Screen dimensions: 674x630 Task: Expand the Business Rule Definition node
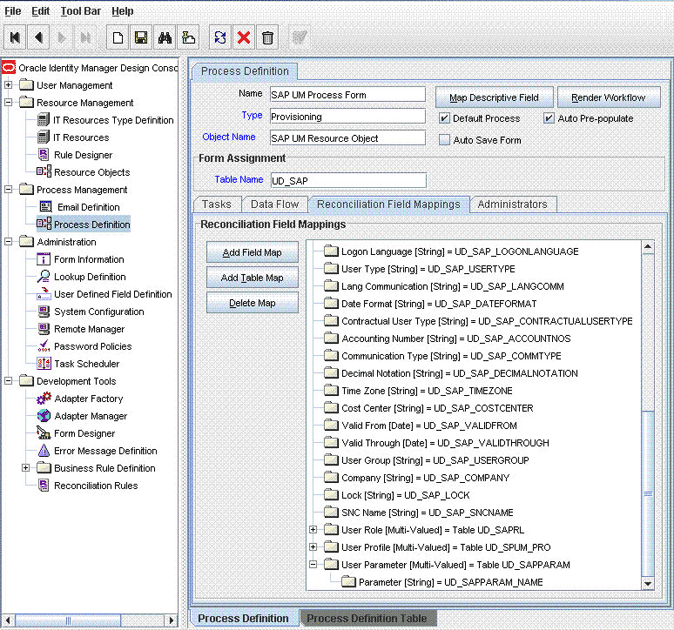point(26,468)
